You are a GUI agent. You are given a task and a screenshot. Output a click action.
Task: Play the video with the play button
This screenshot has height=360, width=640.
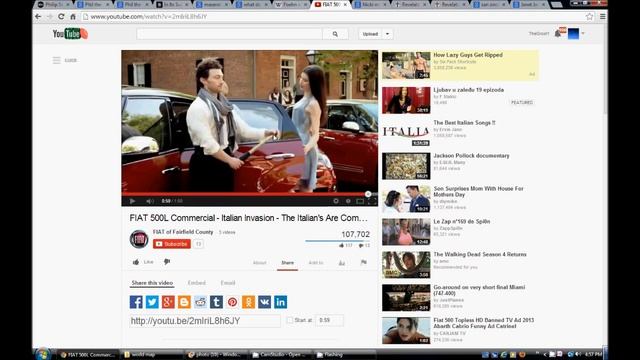[132, 201]
